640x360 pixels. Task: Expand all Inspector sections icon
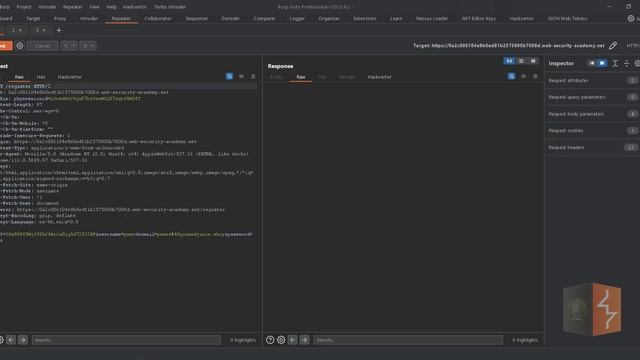pyautogui.click(x=615, y=63)
